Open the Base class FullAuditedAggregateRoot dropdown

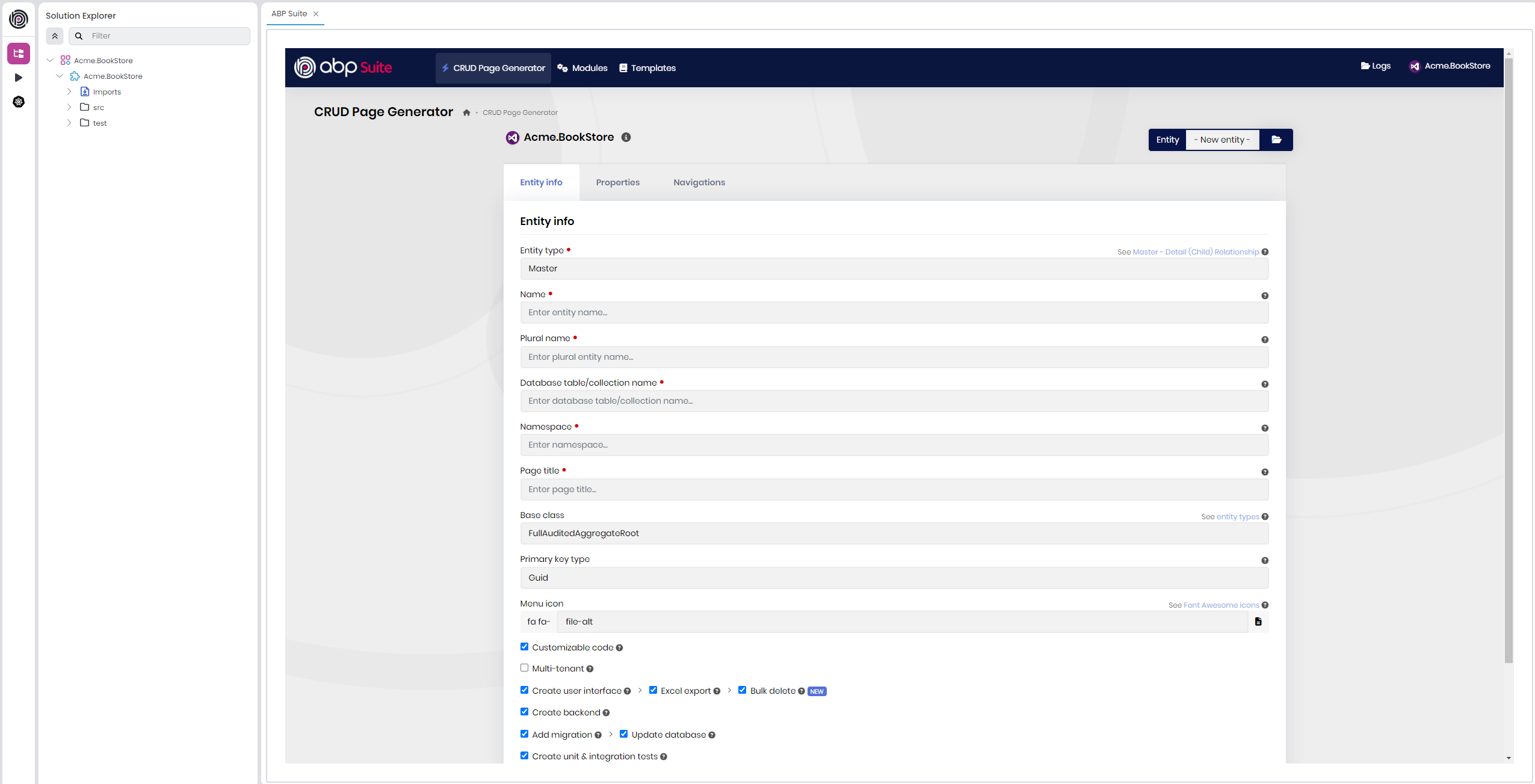point(894,533)
